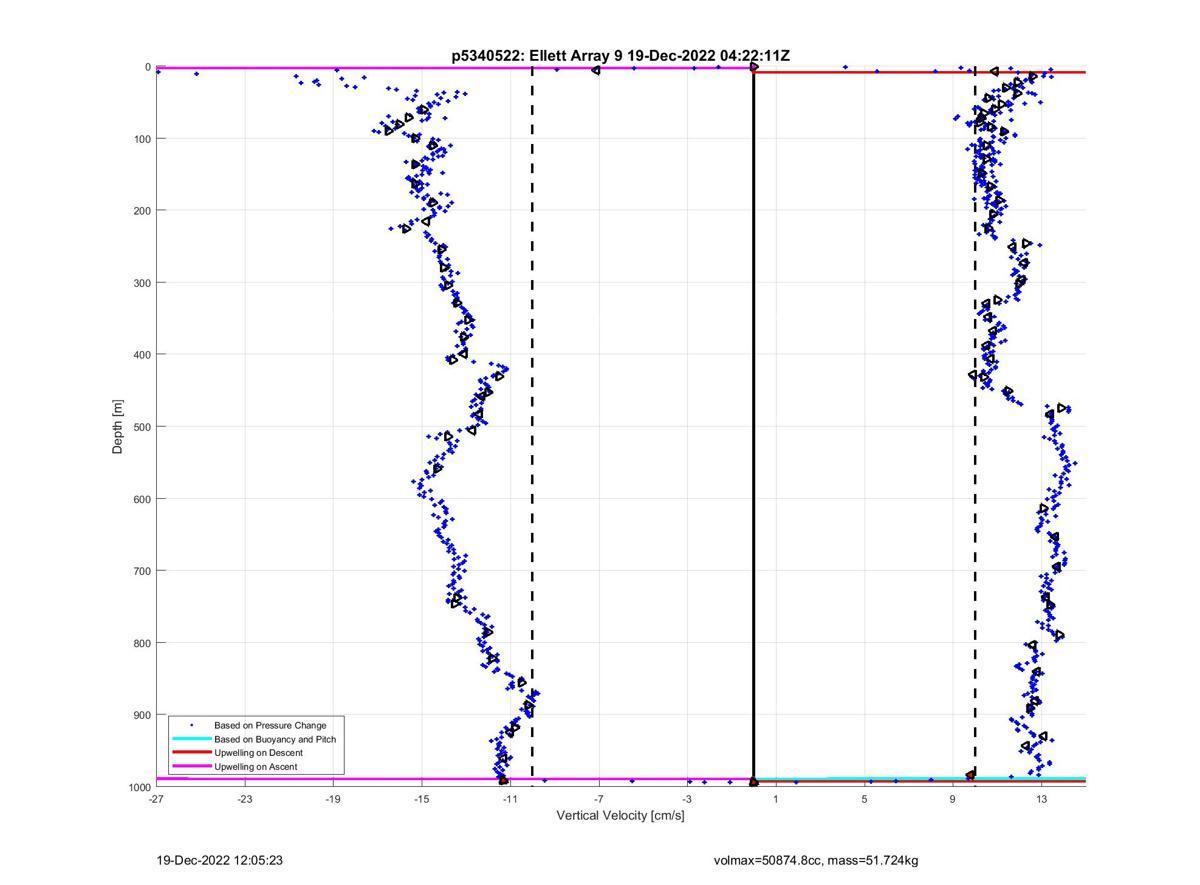Click x-axis tick label 5

coord(864,799)
